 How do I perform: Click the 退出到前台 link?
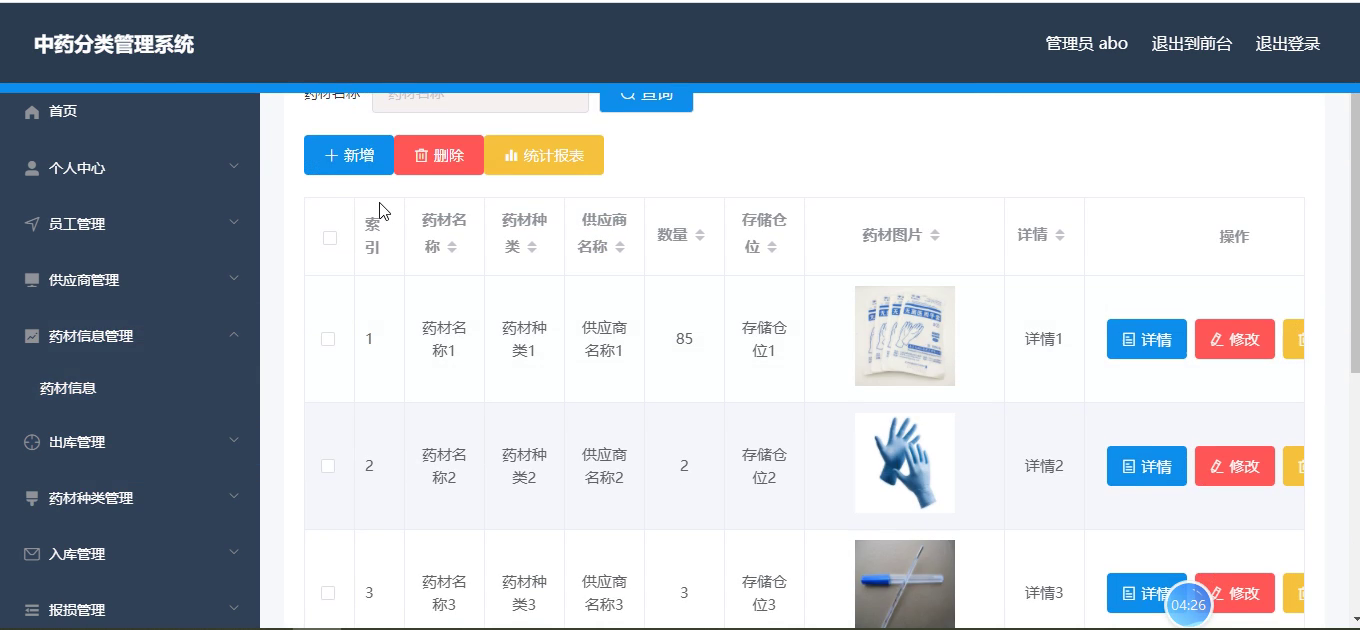pos(1192,44)
